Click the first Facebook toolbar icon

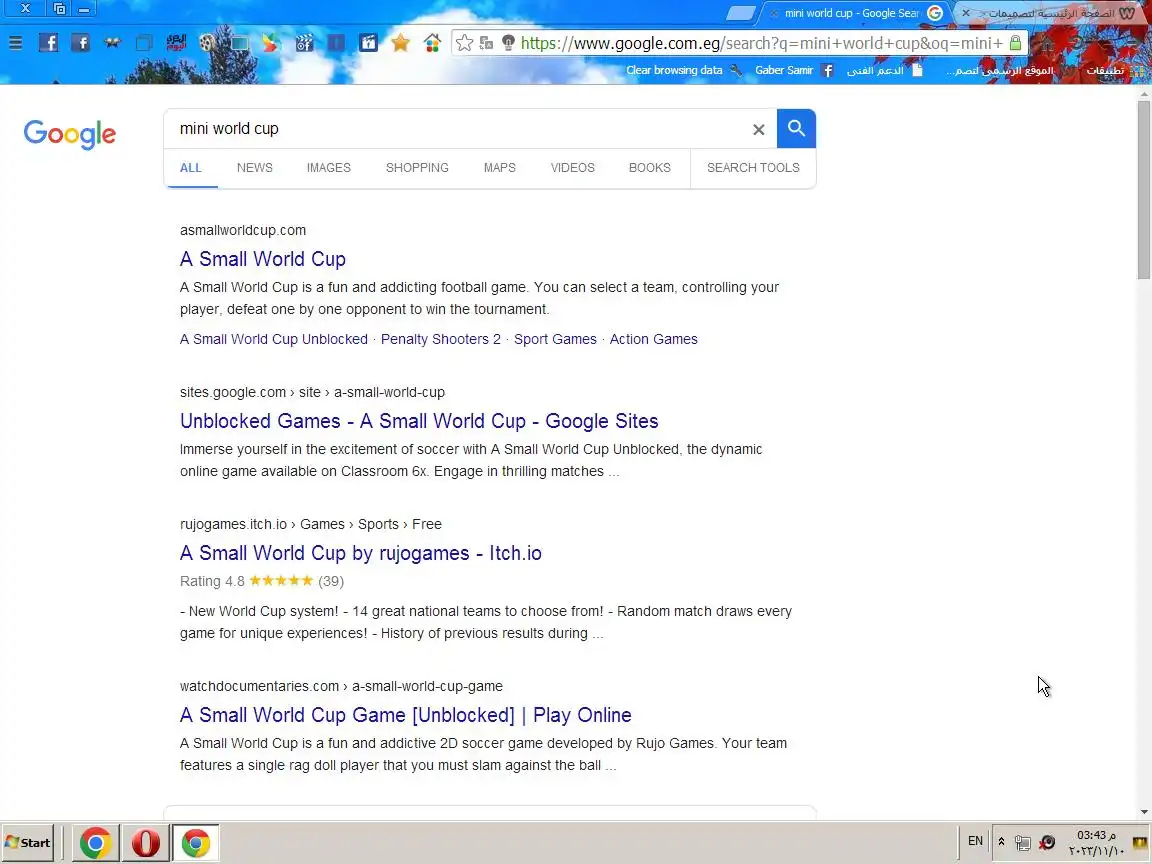coord(48,43)
